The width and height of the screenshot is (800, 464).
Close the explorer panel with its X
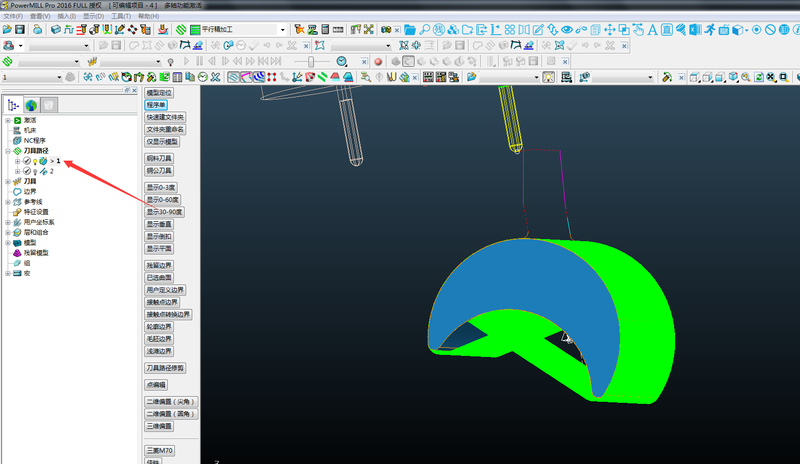134,90
